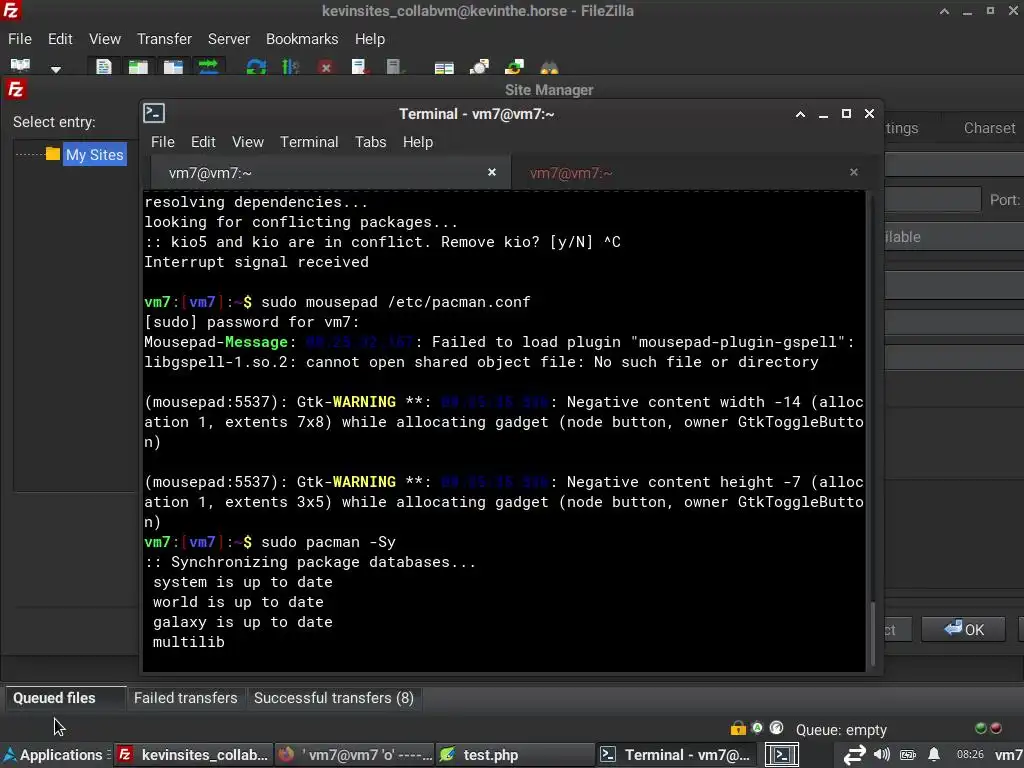Toggle processing of the transfer queue icon
Image resolution: width=1024 pixels, height=768 pixels.
[x=291, y=66]
